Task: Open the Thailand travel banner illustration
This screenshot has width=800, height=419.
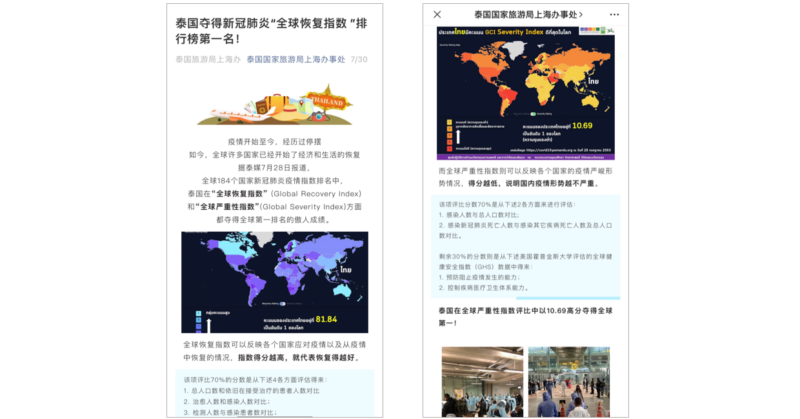Action: click(x=275, y=105)
